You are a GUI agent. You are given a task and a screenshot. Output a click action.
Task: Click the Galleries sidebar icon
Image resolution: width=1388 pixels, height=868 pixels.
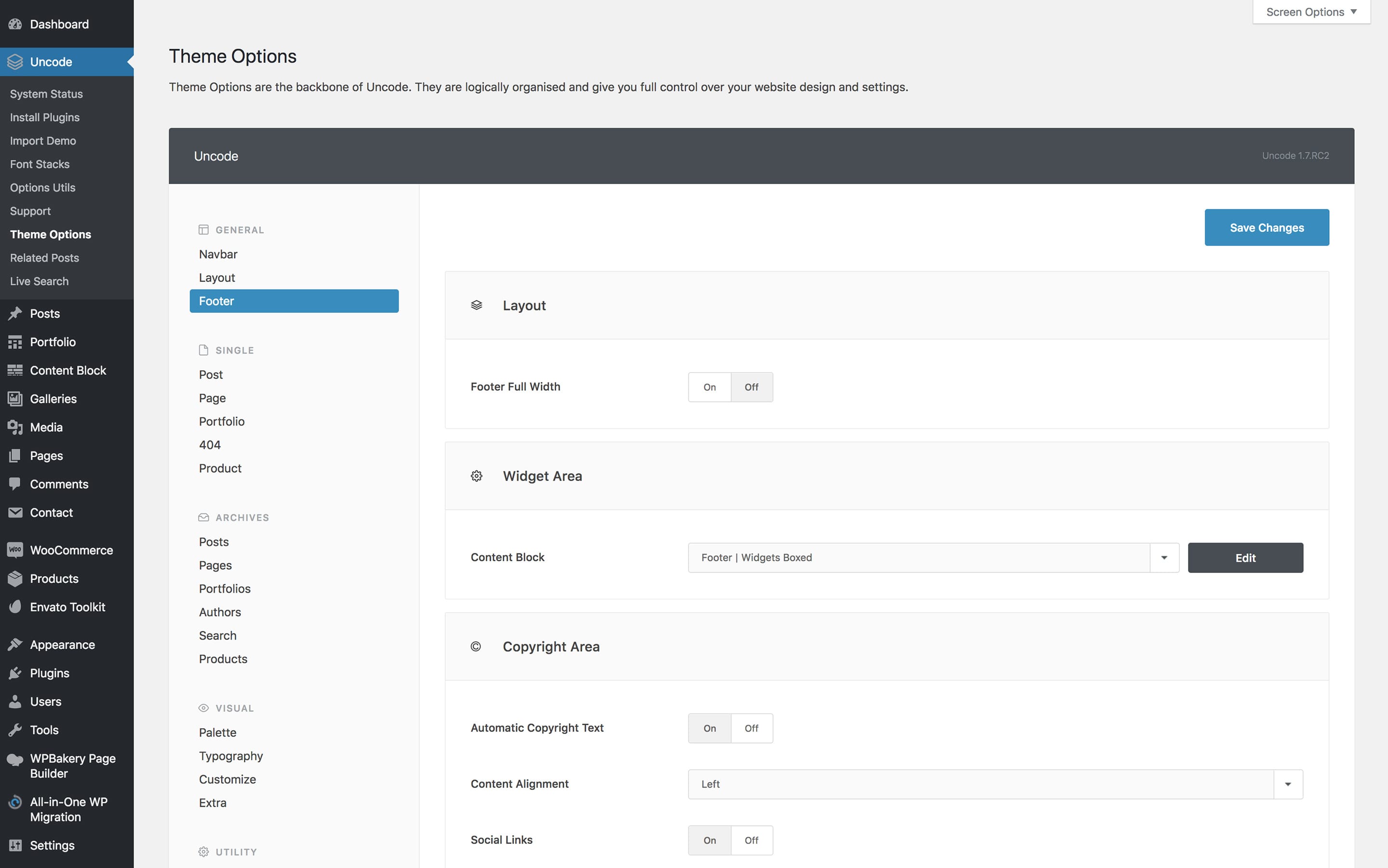tap(15, 399)
